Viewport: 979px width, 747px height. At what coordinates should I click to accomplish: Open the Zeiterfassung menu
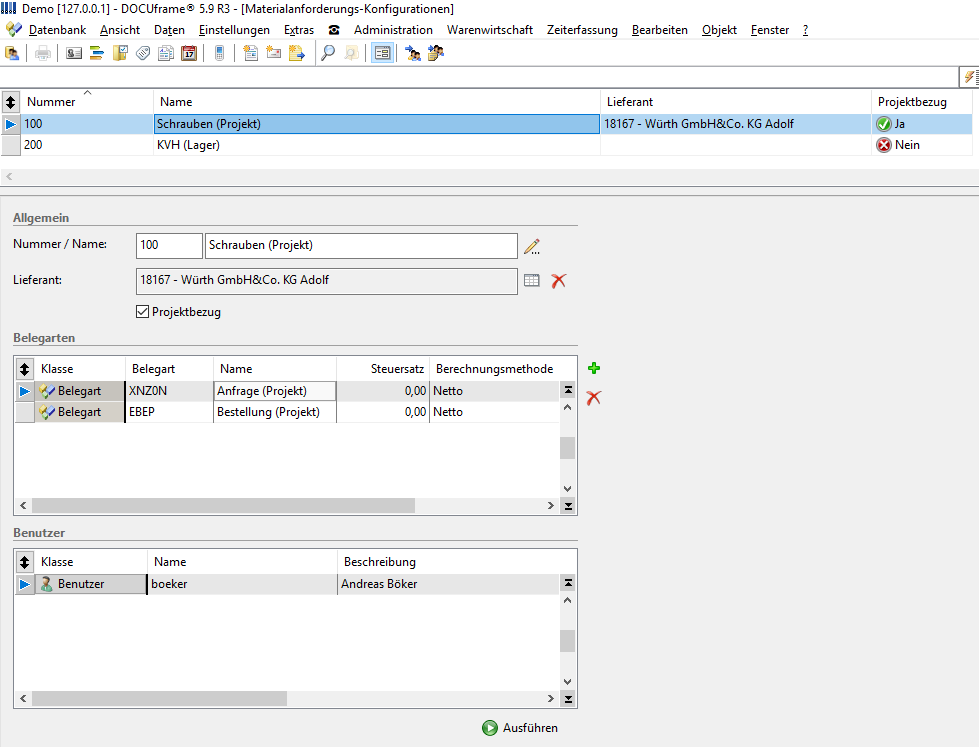(x=583, y=30)
